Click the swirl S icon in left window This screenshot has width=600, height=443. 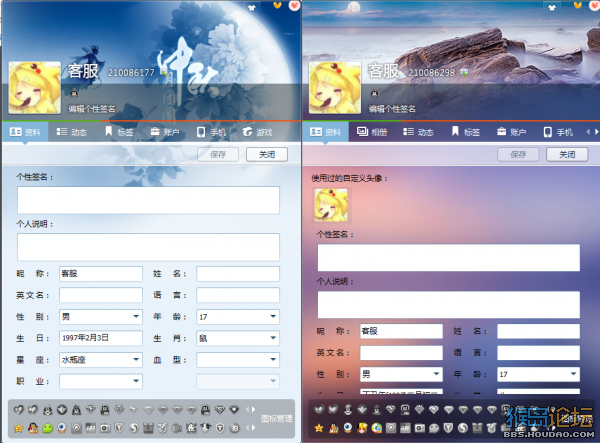[x=134, y=428]
